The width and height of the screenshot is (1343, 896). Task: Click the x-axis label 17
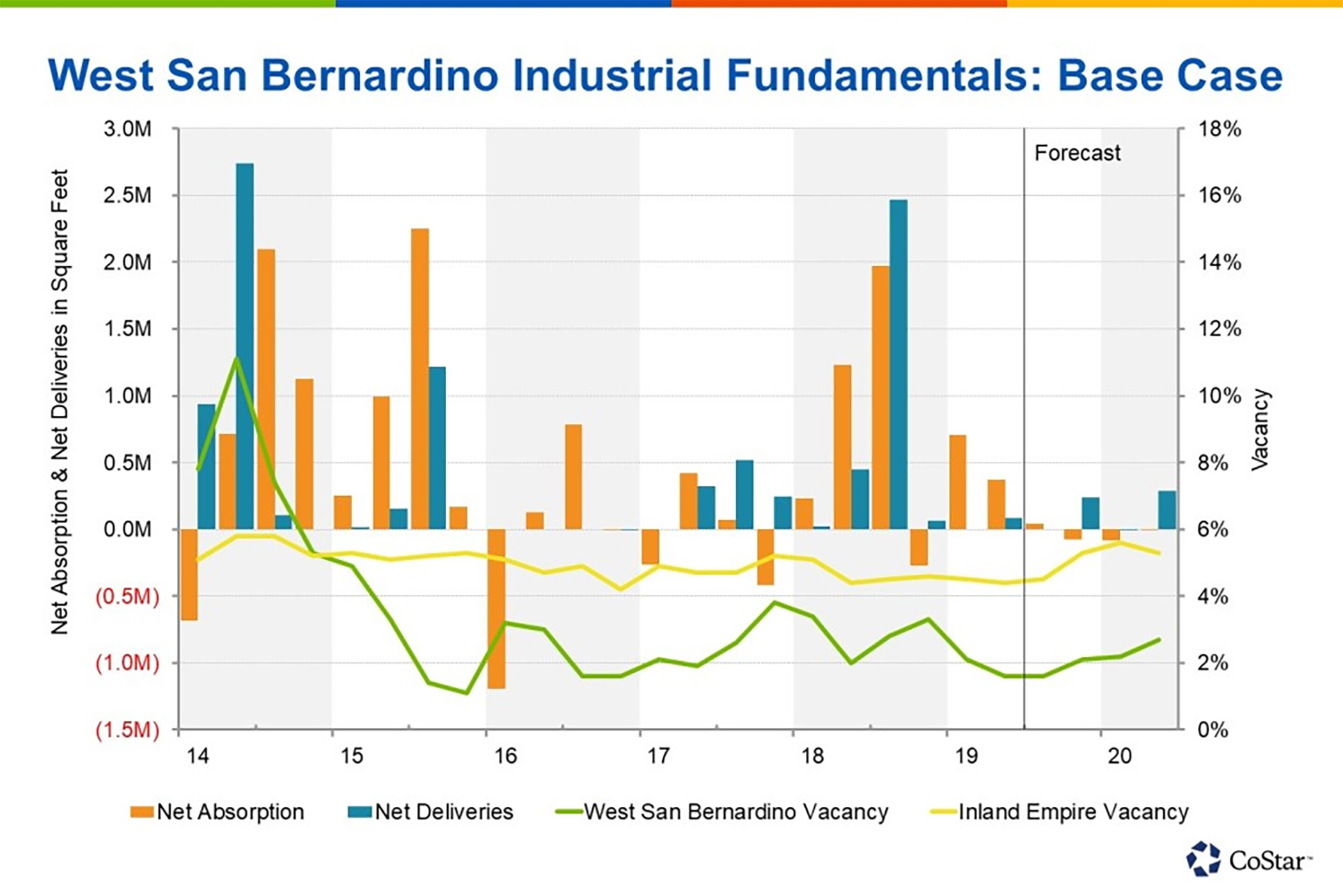(x=658, y=756)
